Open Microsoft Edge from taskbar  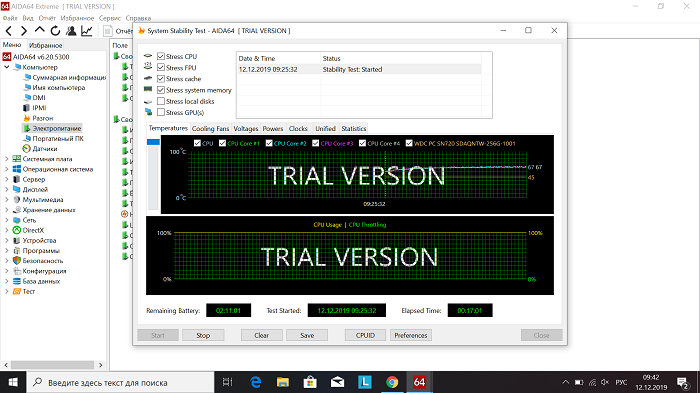tap(256, 382)
